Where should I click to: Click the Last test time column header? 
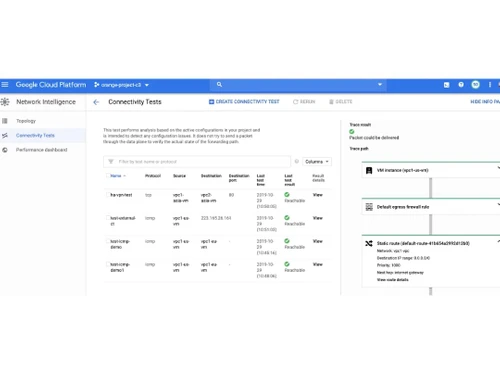pos(261,180)
